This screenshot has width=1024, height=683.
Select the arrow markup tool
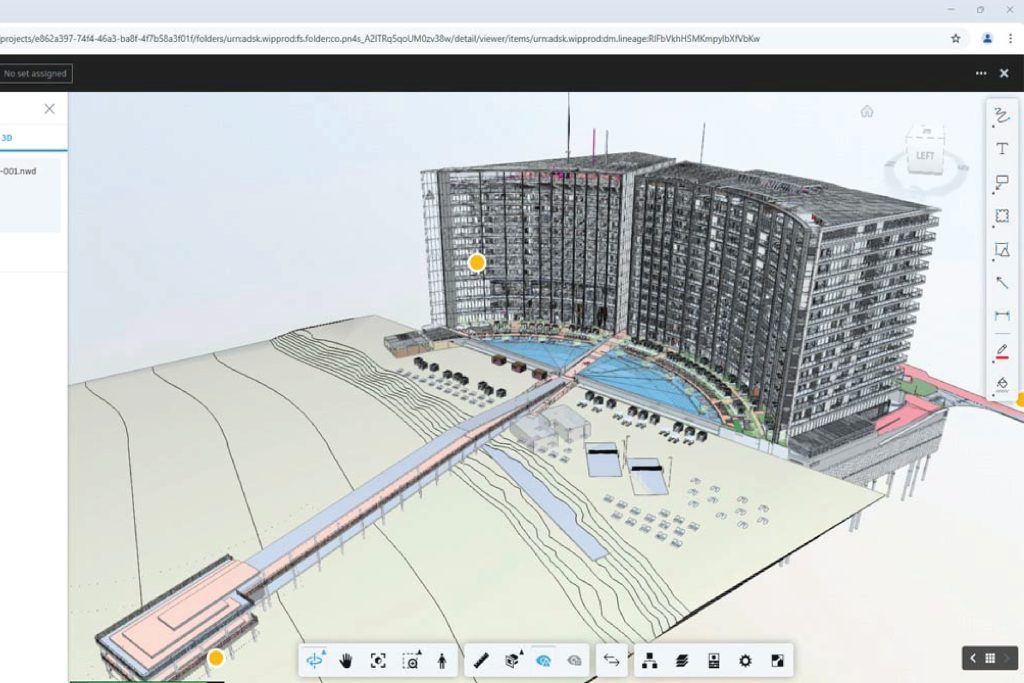(x=1001, y=283)
